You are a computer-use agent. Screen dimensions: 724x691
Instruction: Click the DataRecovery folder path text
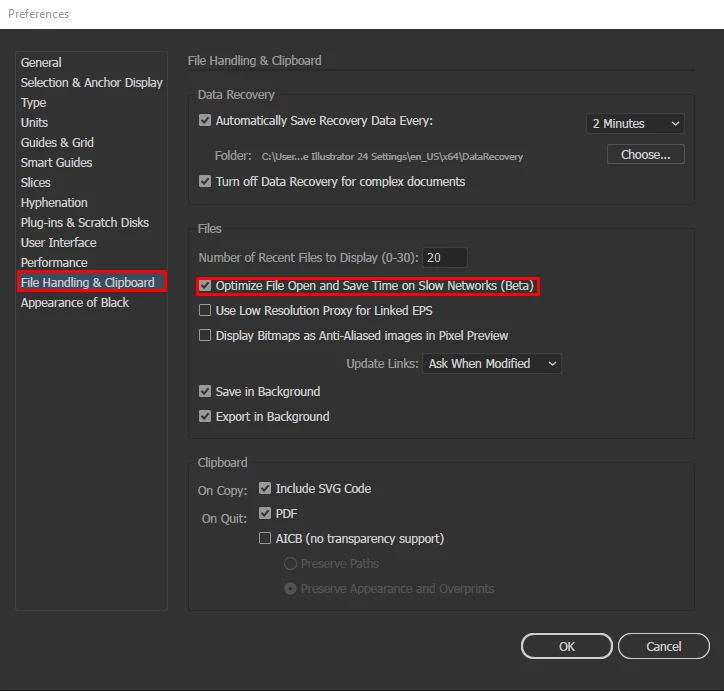392,156
